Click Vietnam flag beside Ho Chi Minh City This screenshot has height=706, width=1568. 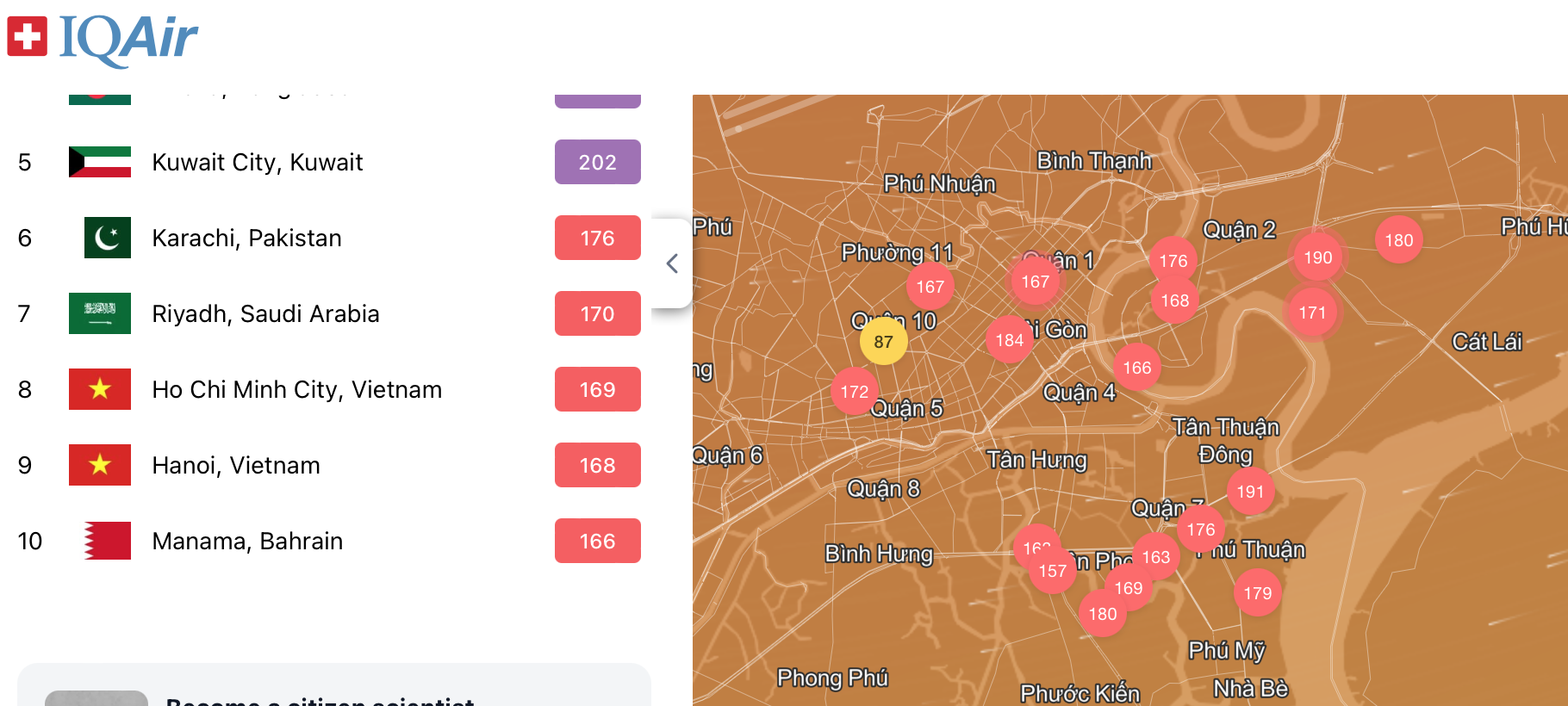(x=100, y=389)
